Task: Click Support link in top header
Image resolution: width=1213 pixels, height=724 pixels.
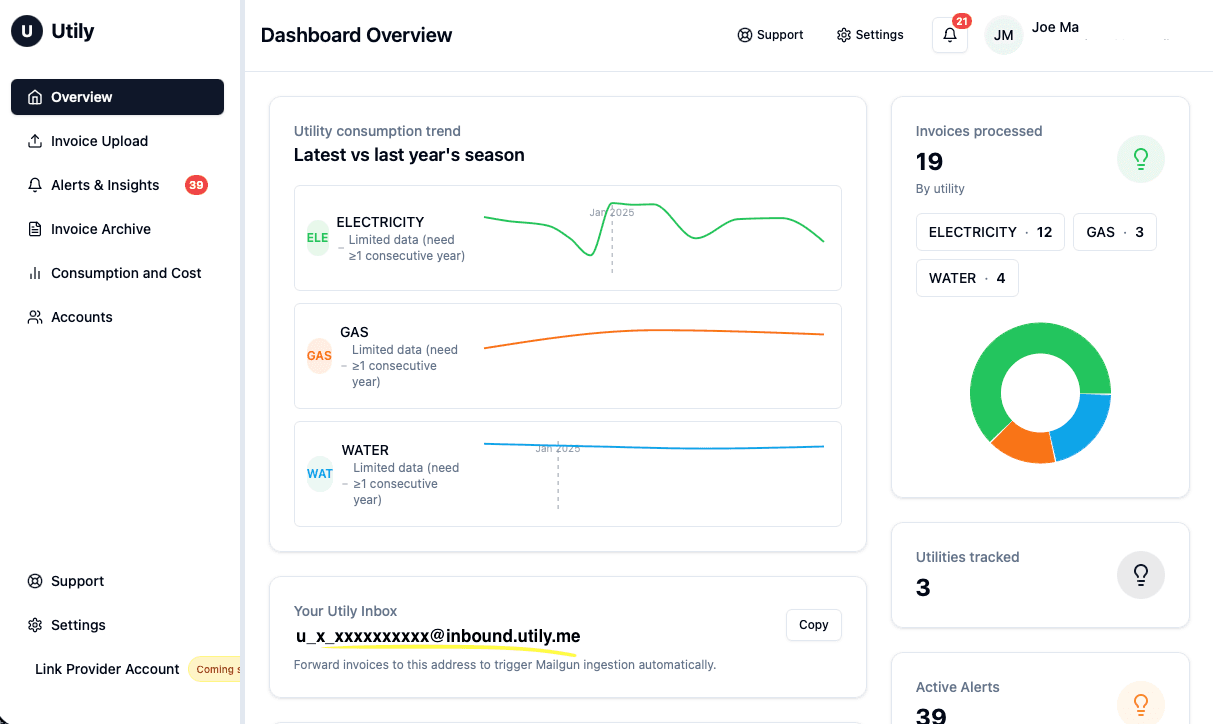Action: pyautogui.click(x=770, y=35)
